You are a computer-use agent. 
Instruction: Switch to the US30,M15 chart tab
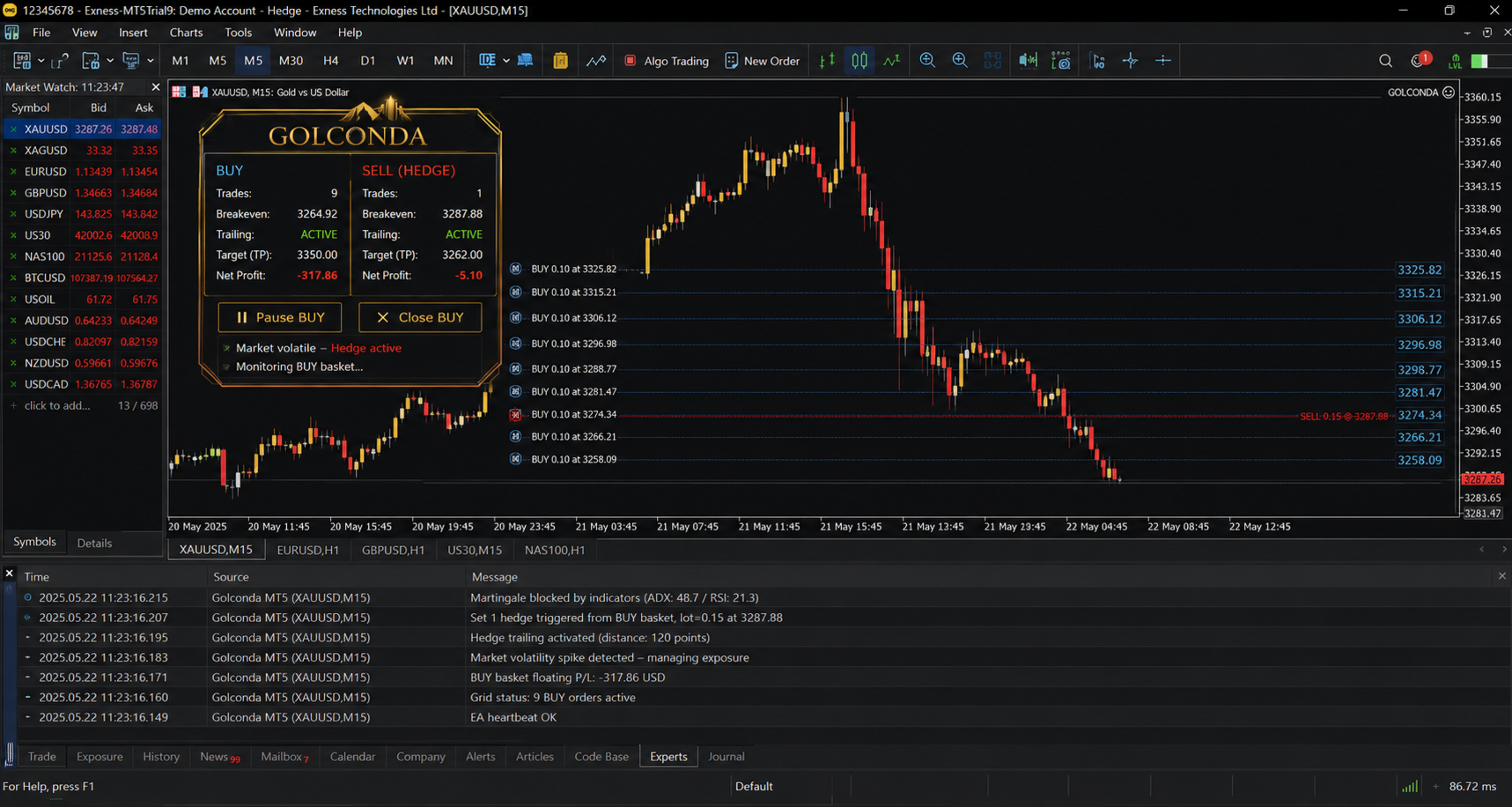tap(475, 550)
